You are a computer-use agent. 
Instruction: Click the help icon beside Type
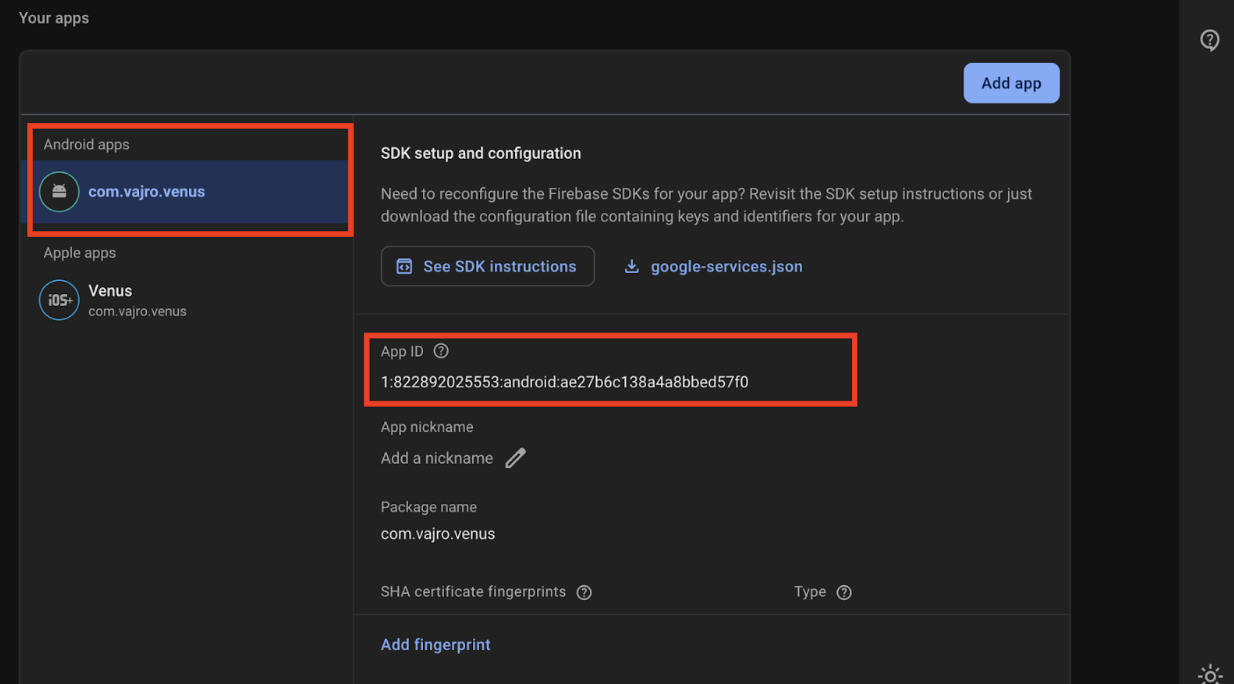[844, 592]
